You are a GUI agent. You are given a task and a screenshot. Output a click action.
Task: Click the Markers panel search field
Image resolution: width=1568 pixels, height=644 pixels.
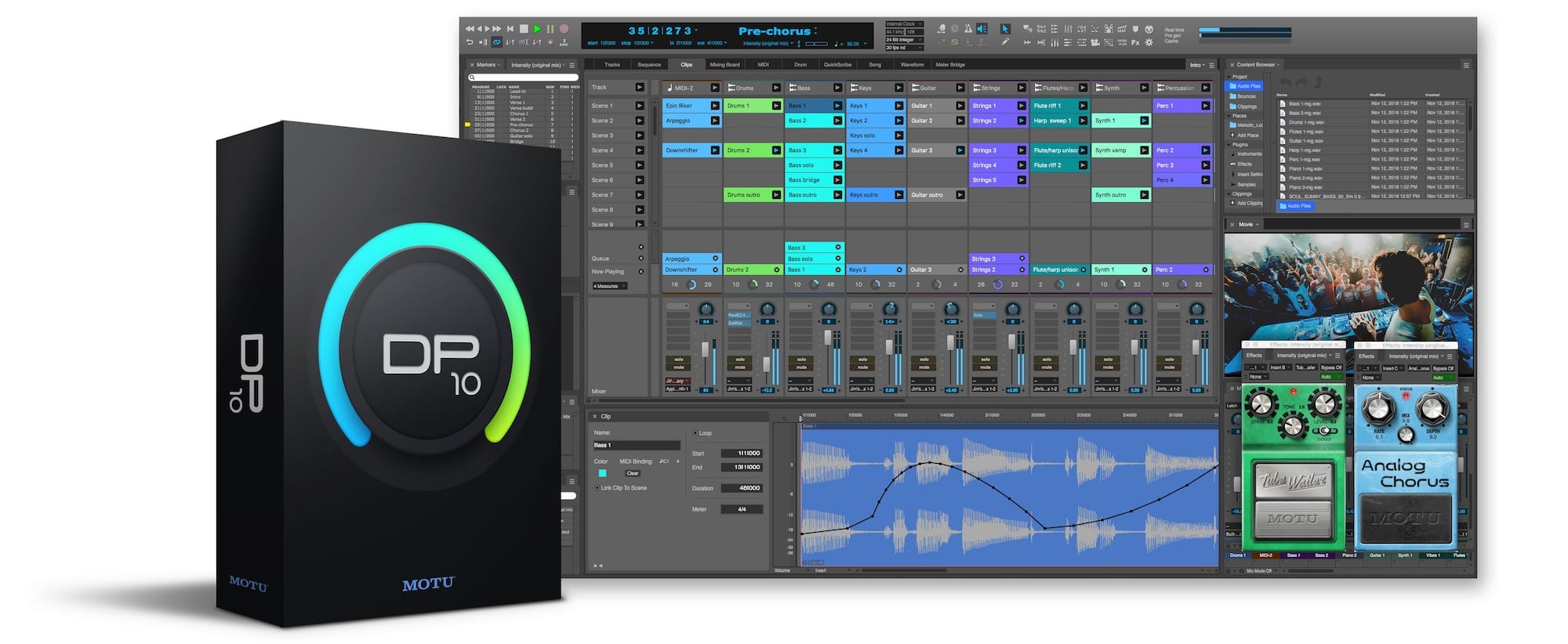pyautogui.click(x=523, y=78)
